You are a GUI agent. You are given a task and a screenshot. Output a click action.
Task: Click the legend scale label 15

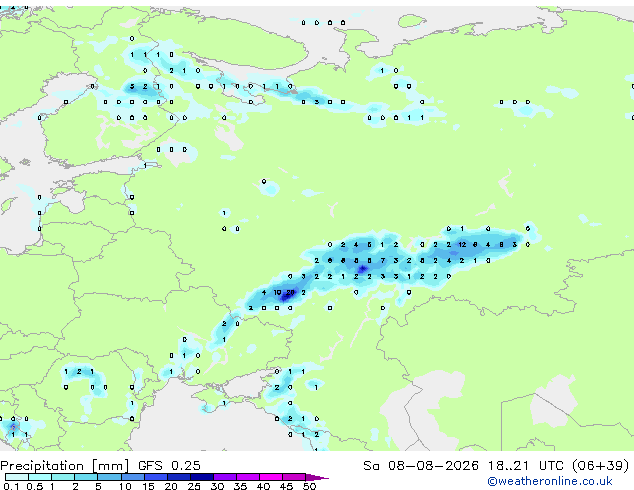pos(148,486)
